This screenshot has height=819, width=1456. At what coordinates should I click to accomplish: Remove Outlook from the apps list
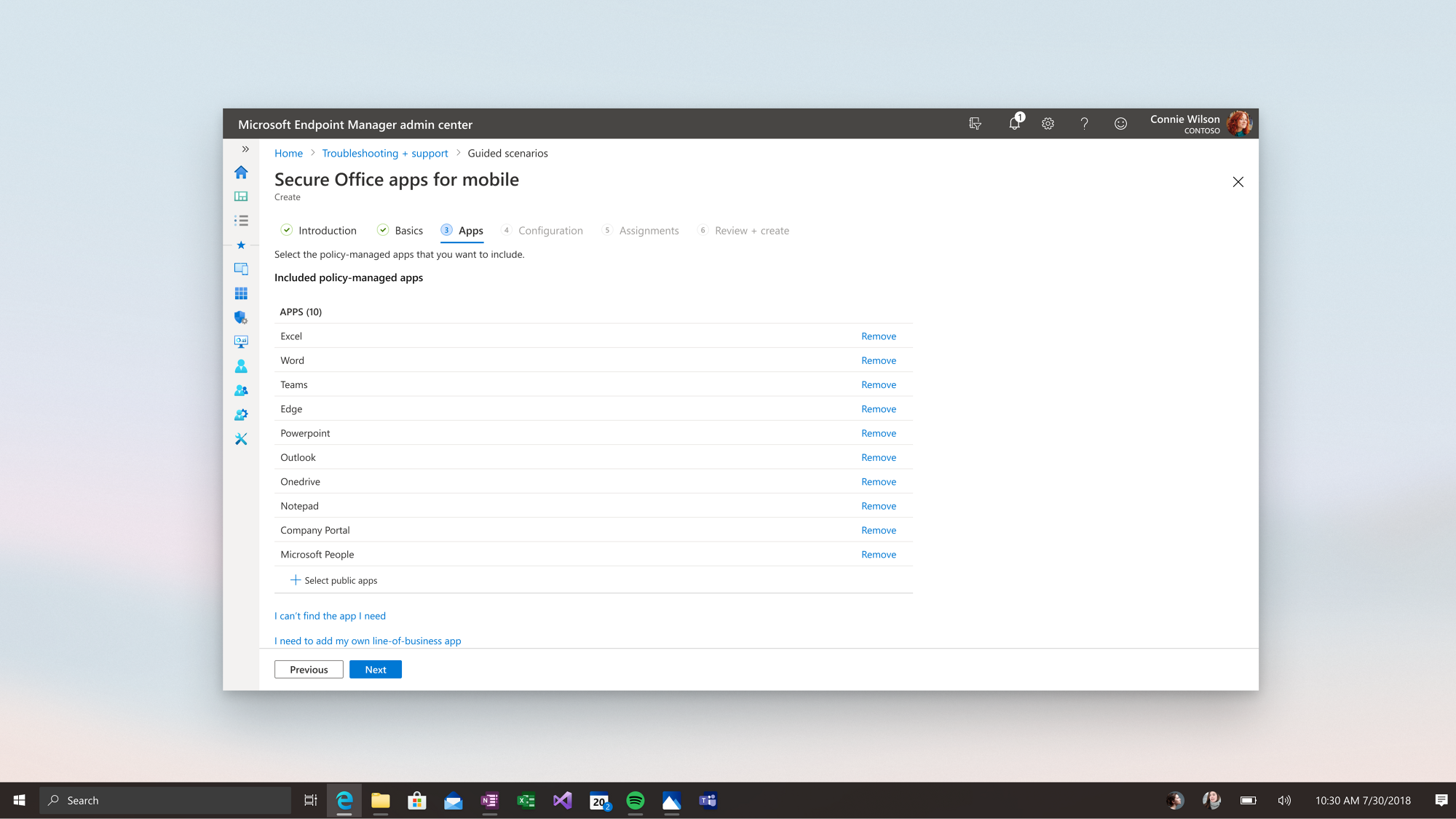(x=879, y=458)
